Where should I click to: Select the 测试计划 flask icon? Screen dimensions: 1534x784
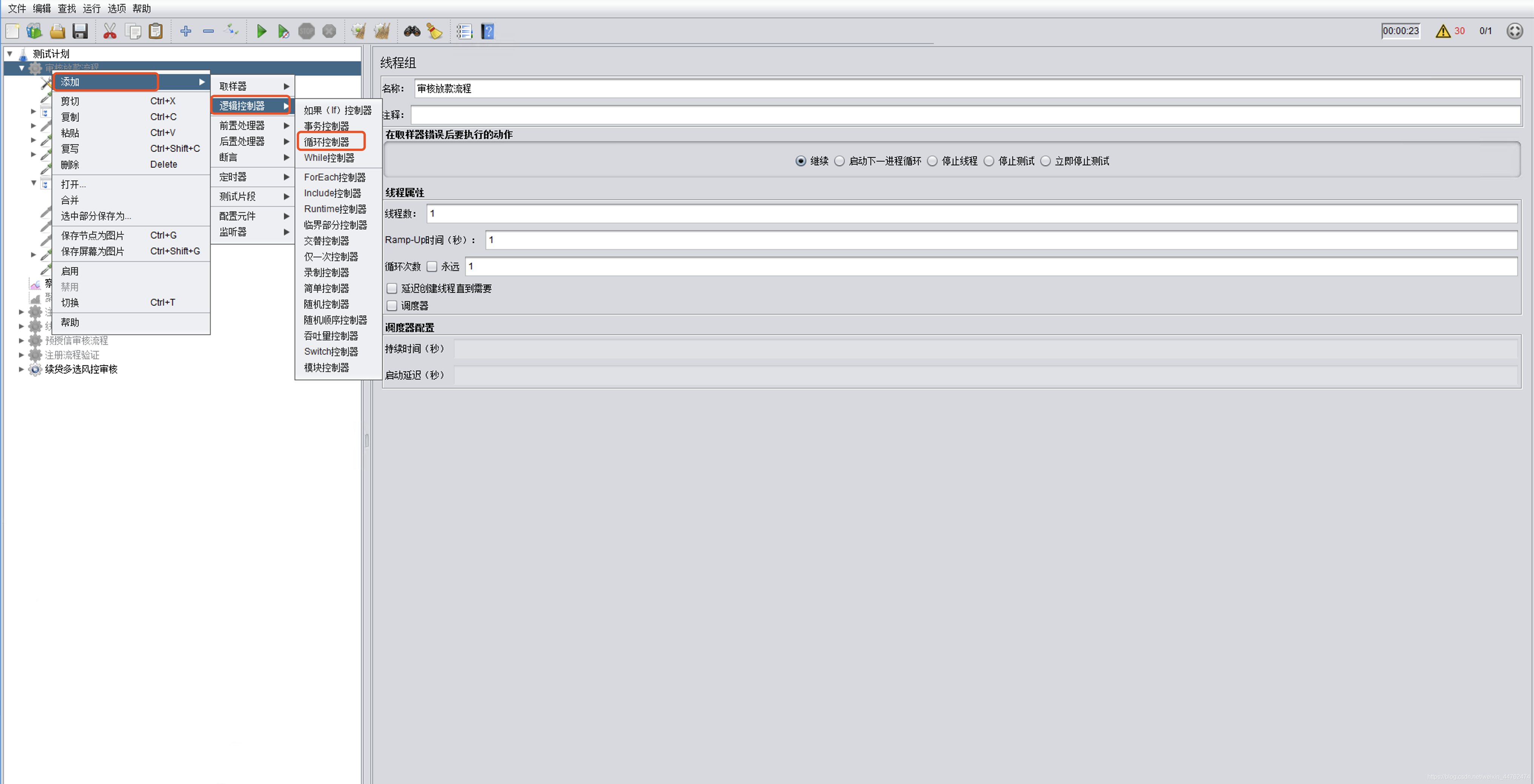point(23,54)
